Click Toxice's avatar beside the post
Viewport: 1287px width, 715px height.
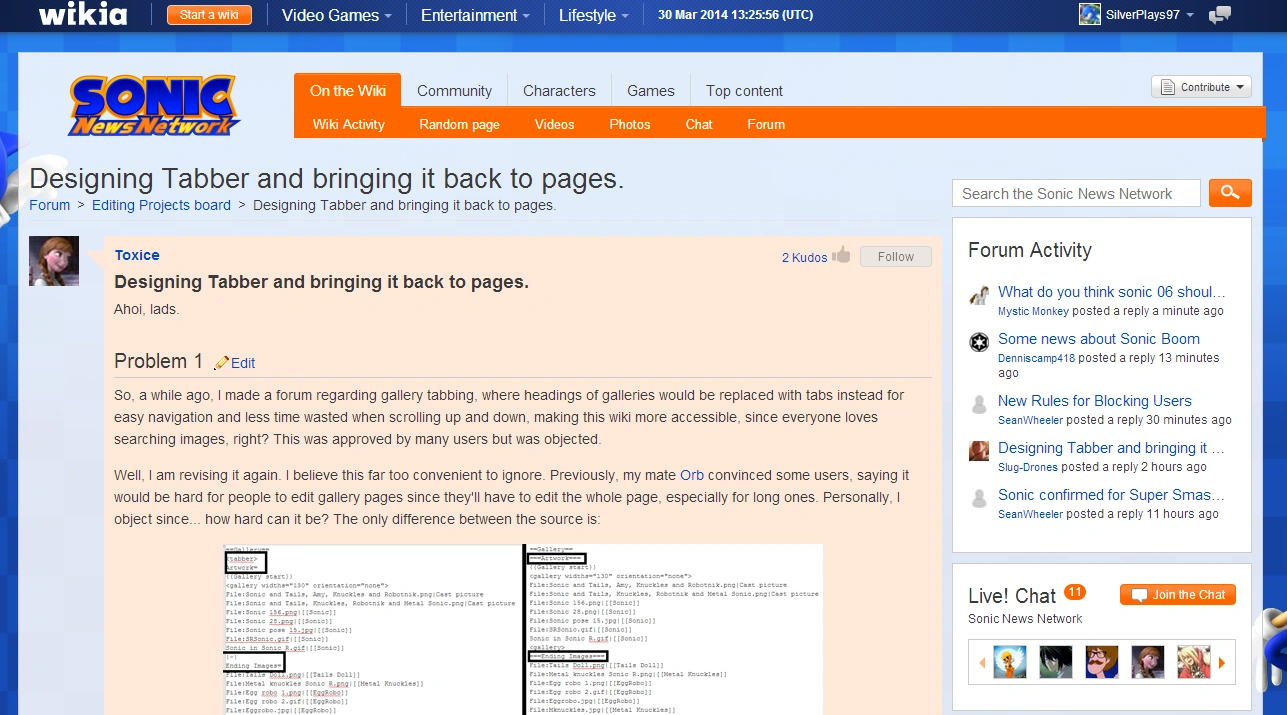(x=54, y=261)
